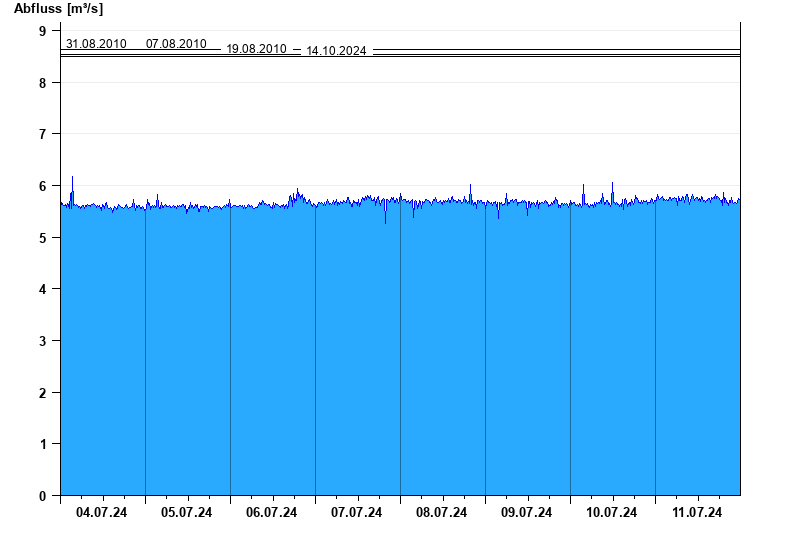Pick the 07.07.24 date on x-axis
This screenshot has width=800, height=550.
click(357, 513)
